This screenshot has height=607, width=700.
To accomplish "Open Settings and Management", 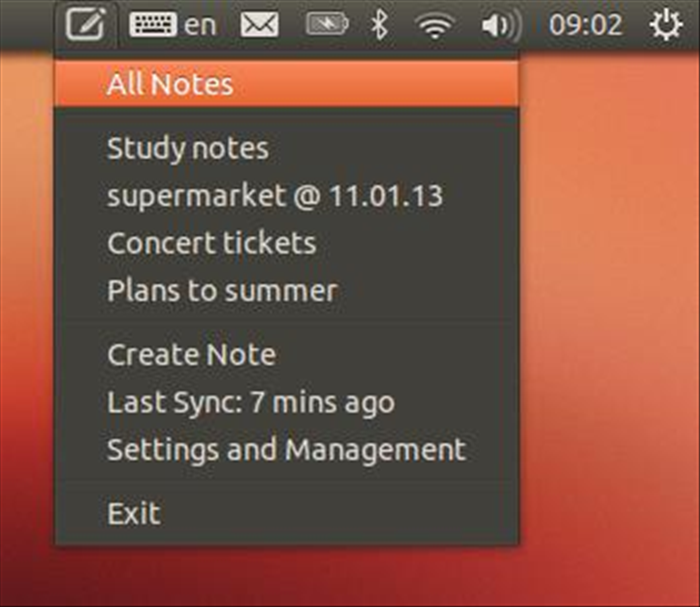I will pos(287,449).
